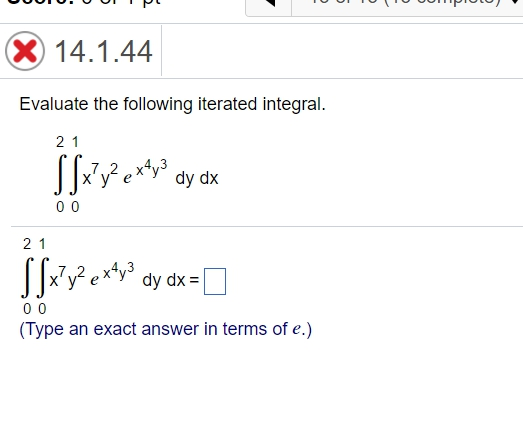Click the italic e in the top integrand
This screenshot has height=426, width=523.
click(127, 178)
